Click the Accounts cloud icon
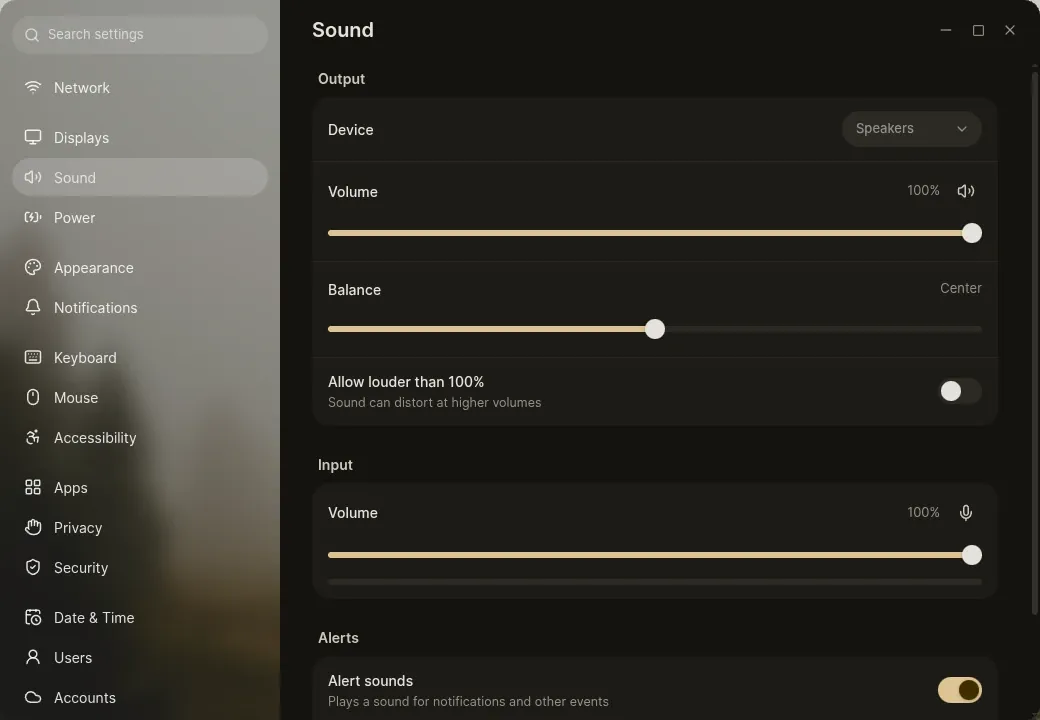This screenshot has width=1040, height=720. 32,697
